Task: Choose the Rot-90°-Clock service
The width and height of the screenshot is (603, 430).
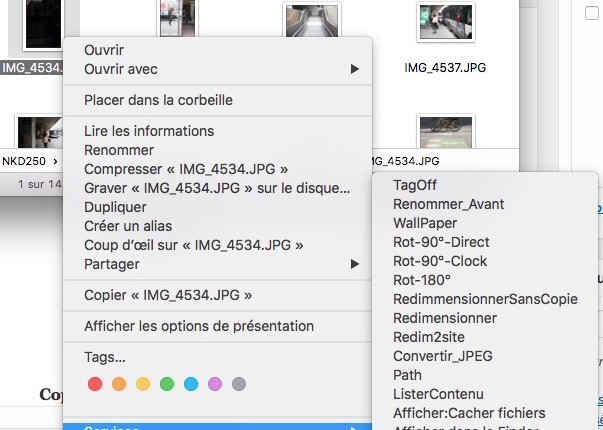Action: (440, 261)
